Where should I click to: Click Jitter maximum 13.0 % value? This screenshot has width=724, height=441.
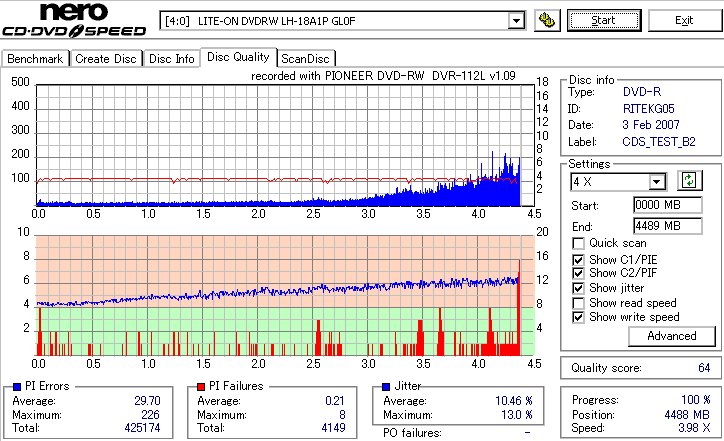517,415
